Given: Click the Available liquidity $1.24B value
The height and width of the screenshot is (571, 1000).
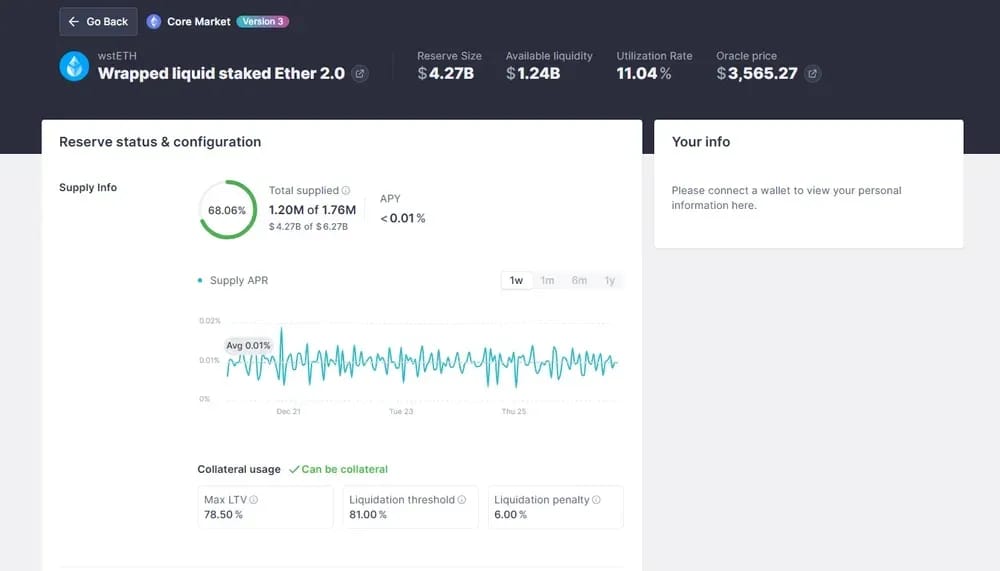Looking at the screenshot, I should click(533, 74).
